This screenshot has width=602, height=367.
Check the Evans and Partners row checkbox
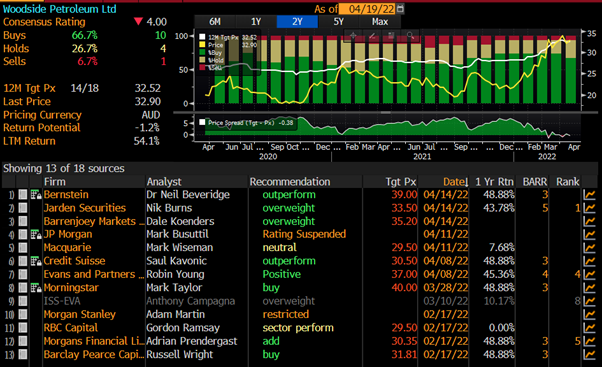pos(23,274)
